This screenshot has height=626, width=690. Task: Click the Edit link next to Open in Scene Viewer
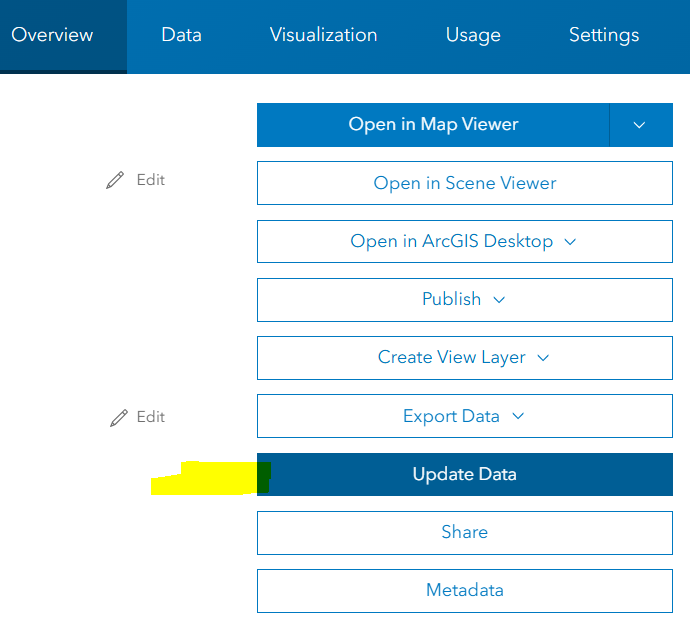click(151, 180)
